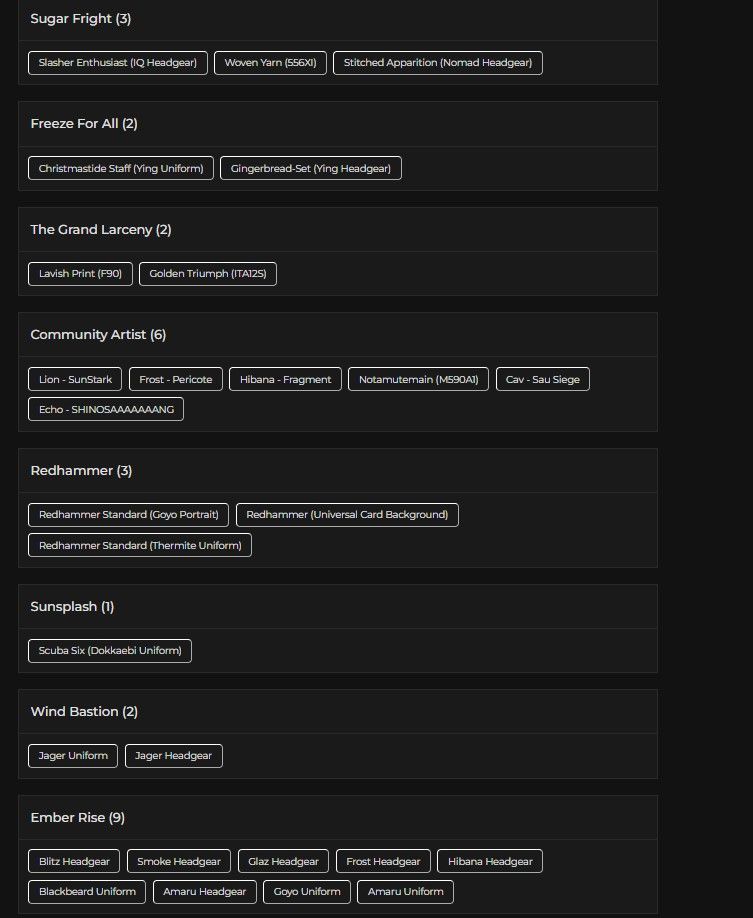The height and width of the screenshot is (918, 753).
Task: Click Redhammer Standard (Thermite Uniform)
Action: point(140,545)
